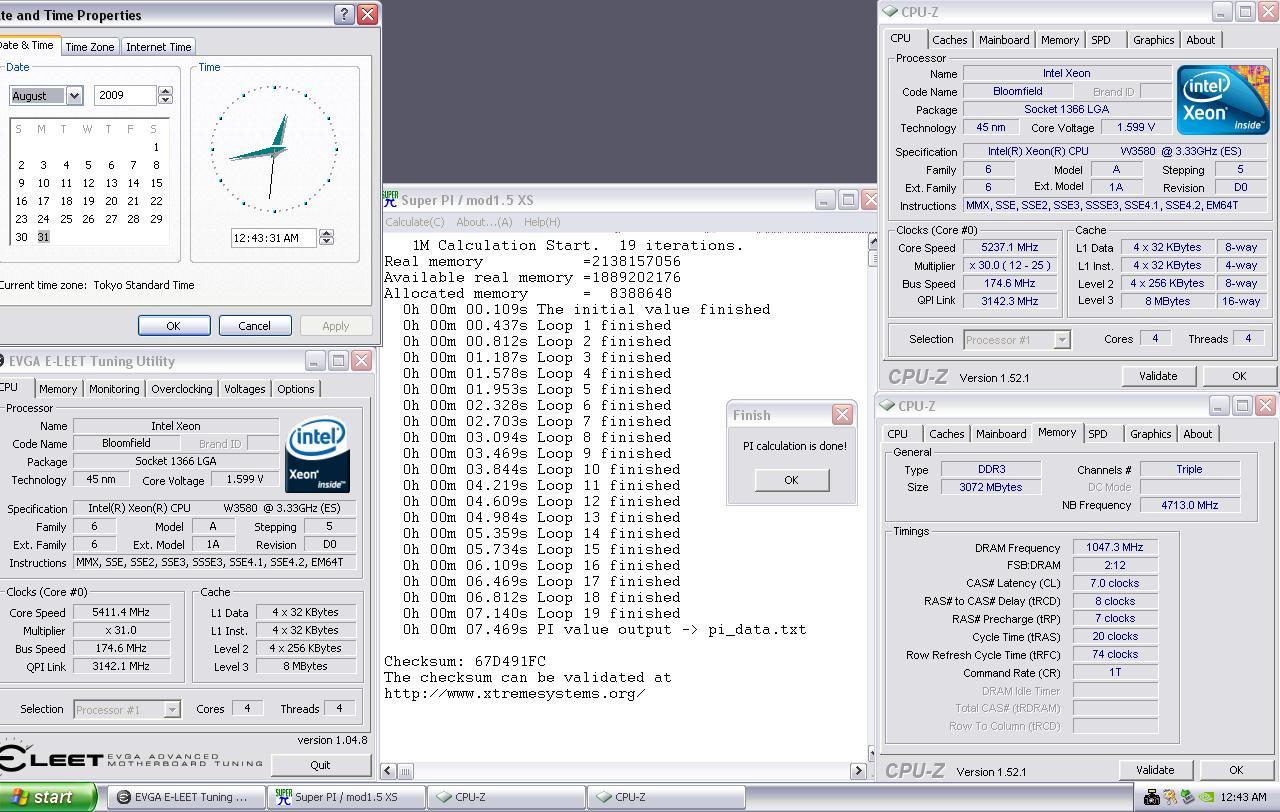Screen dimensions: 1280x812
Task: Open Graphics tab in top CPU-Z
Action: pos(1153,40)
